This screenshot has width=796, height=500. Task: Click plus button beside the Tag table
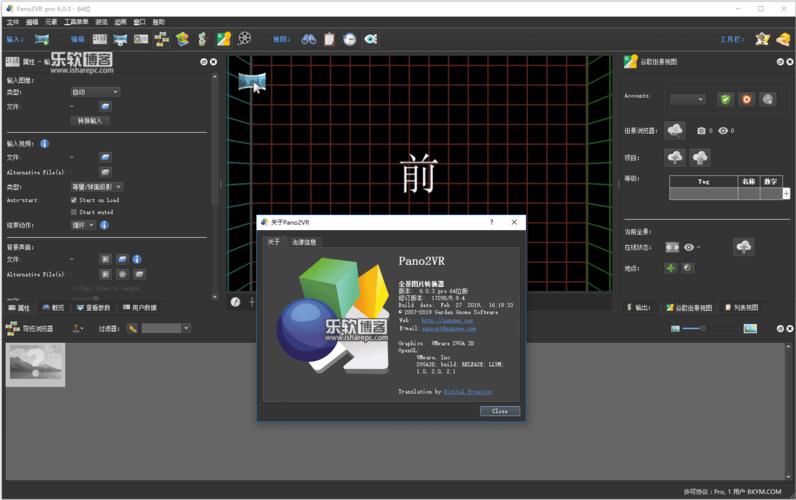coord(786,193)
